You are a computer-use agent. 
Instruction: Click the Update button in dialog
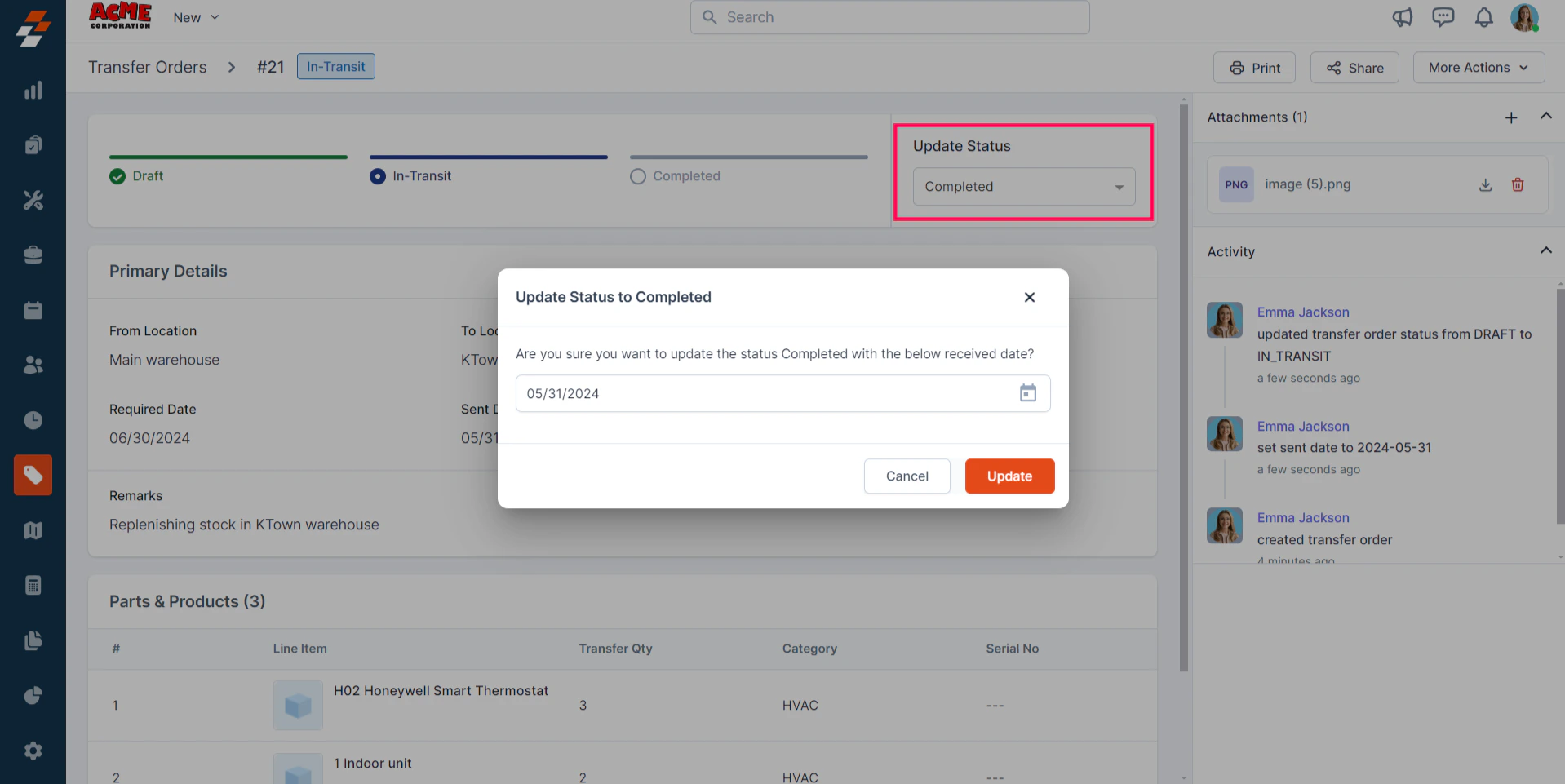pyautogui.click(x=1009, y=476)
